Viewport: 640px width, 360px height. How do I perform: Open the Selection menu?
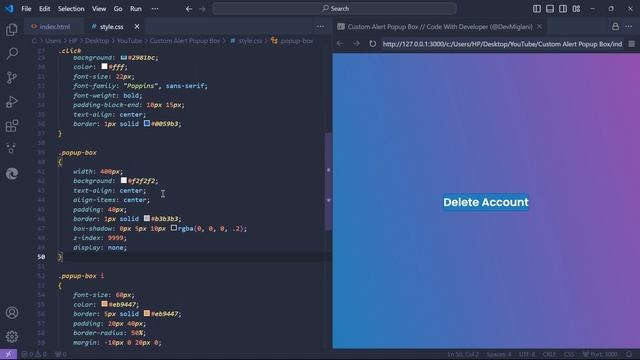pos(71,9)
